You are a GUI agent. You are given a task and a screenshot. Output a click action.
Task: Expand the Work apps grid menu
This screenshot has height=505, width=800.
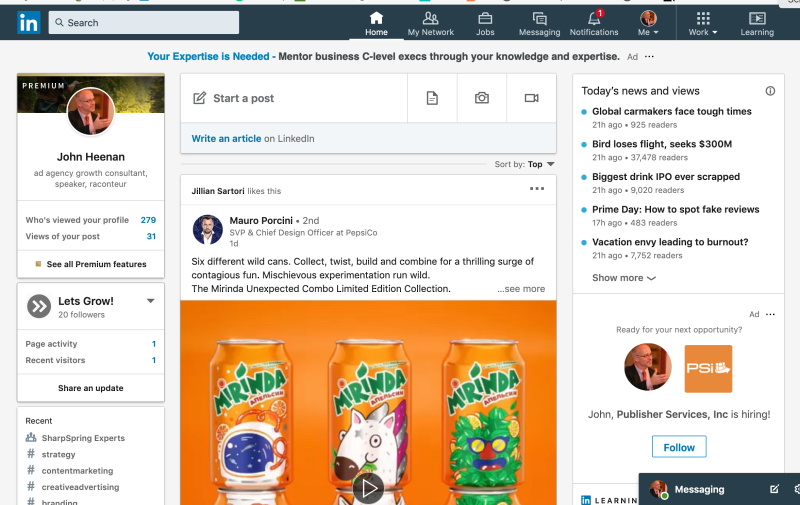point(703,24)
